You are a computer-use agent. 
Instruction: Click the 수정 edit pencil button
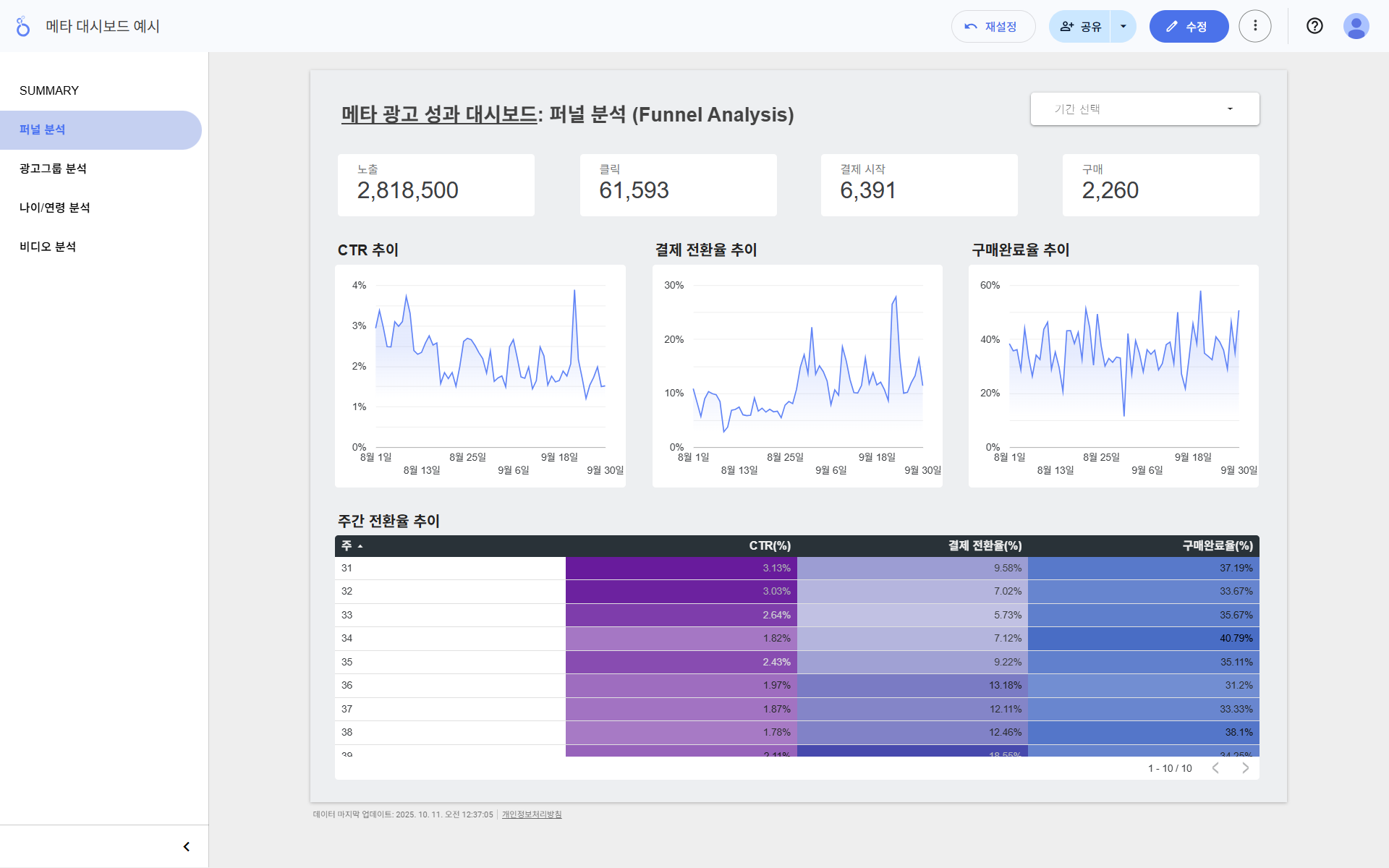(1188, 27)
